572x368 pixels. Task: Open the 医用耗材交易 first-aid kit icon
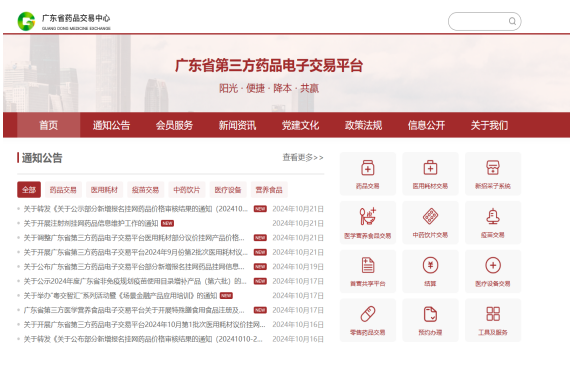pyautogui.click(x=430, y=168)
